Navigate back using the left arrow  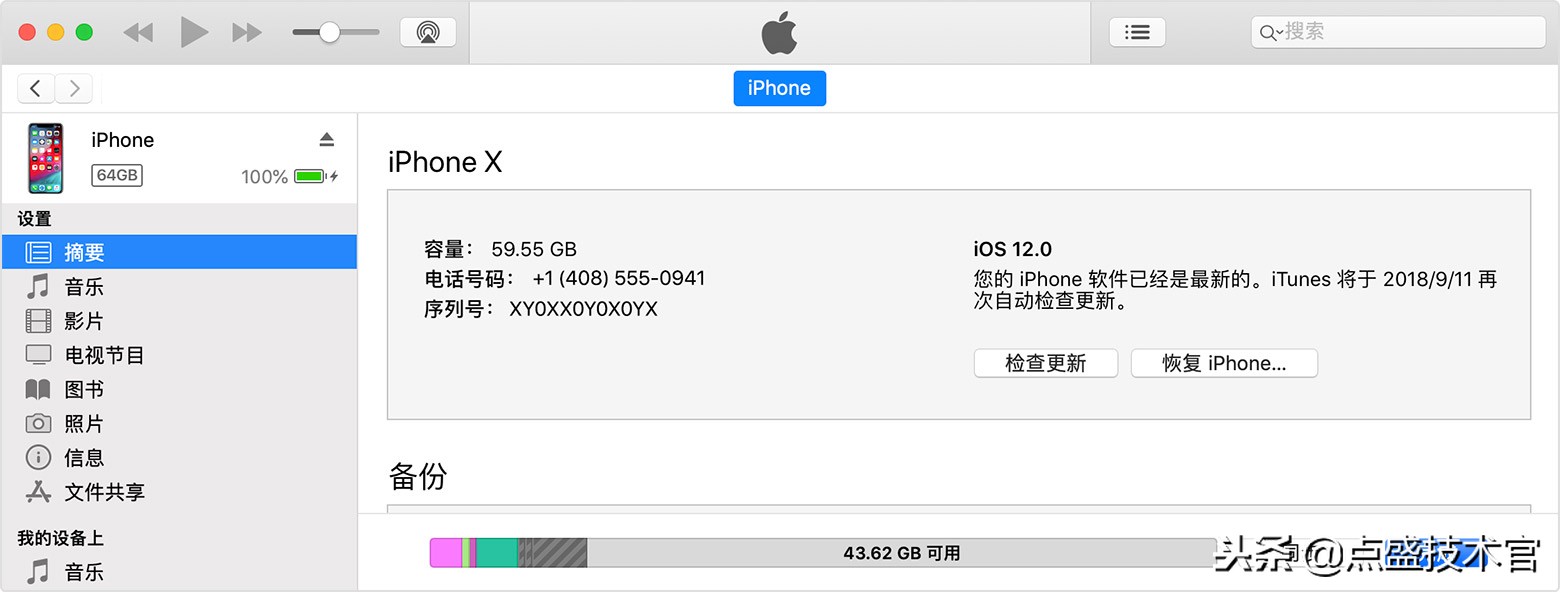[x=35, y=88]
